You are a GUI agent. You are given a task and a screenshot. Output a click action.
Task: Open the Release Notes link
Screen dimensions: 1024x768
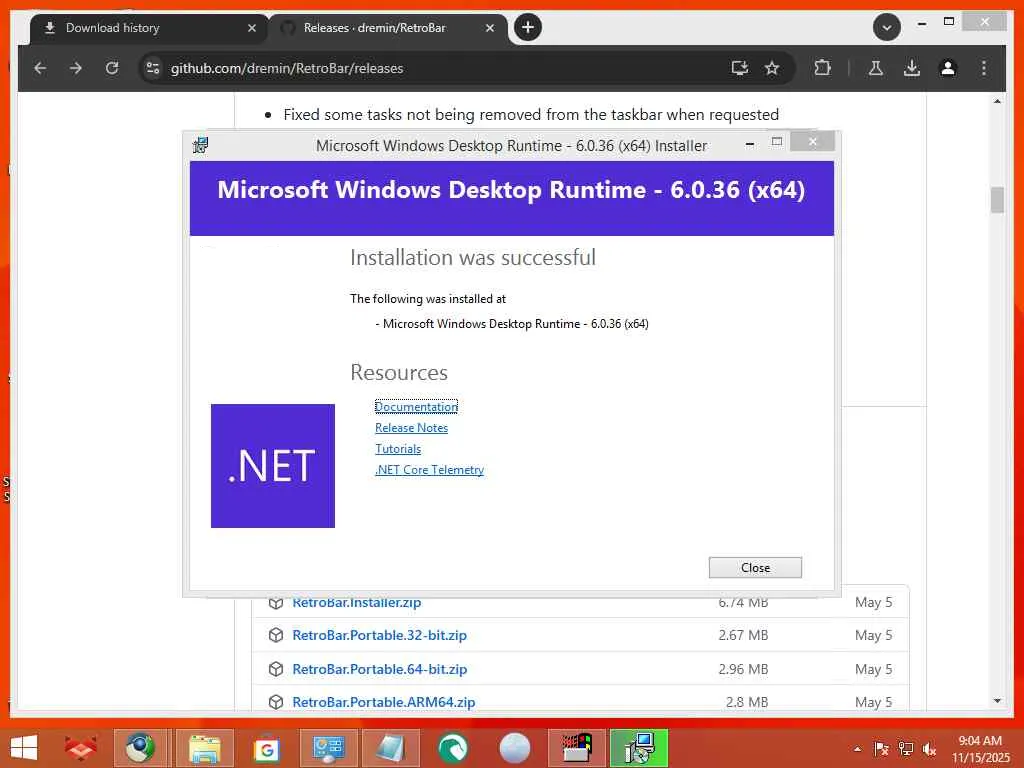coord(411,428)
